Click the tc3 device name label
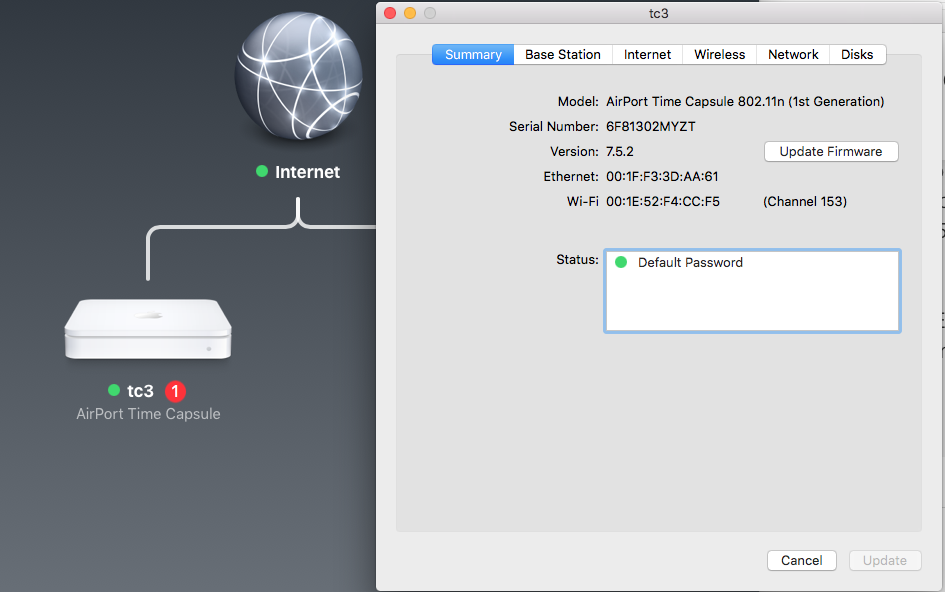The image size is (945, 592). pos(140,391)
